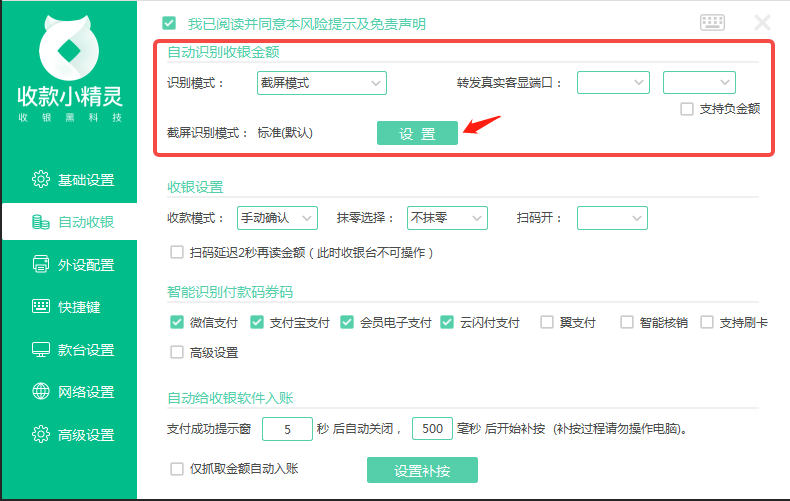Click the gear icon beside 高级设置

pos(41,434)
